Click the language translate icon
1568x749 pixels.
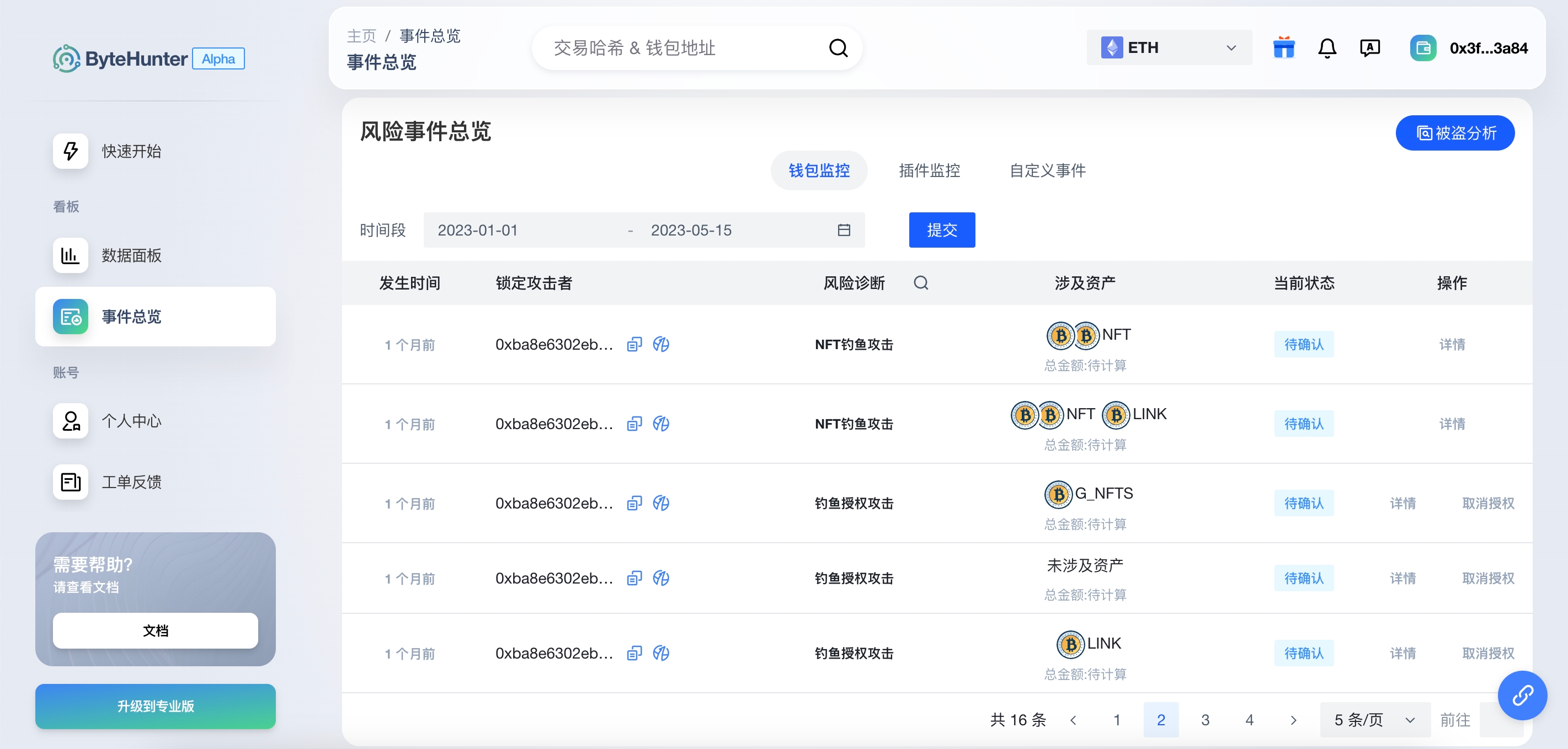pos(1369,47)
